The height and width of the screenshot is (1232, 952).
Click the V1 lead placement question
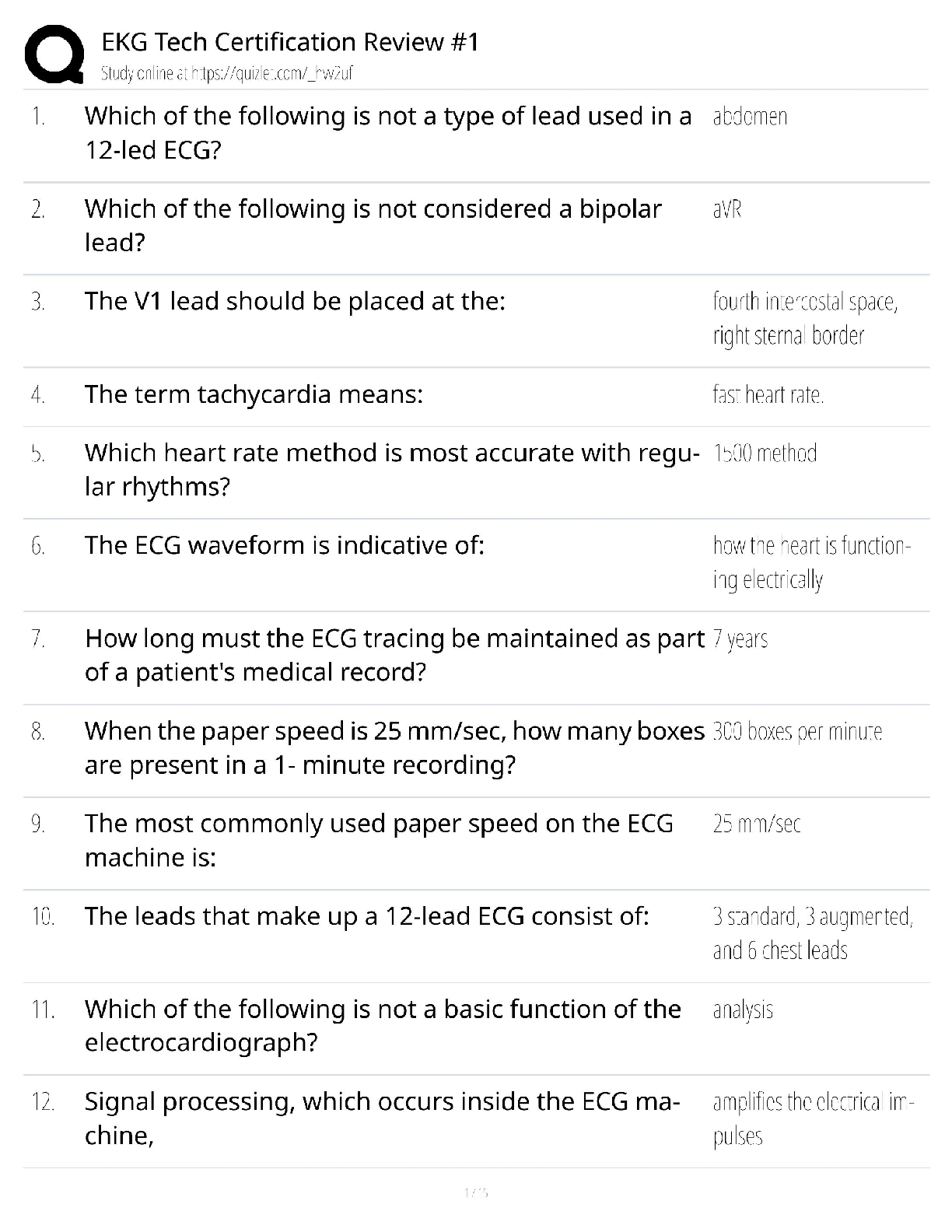[x=295, y=301]
